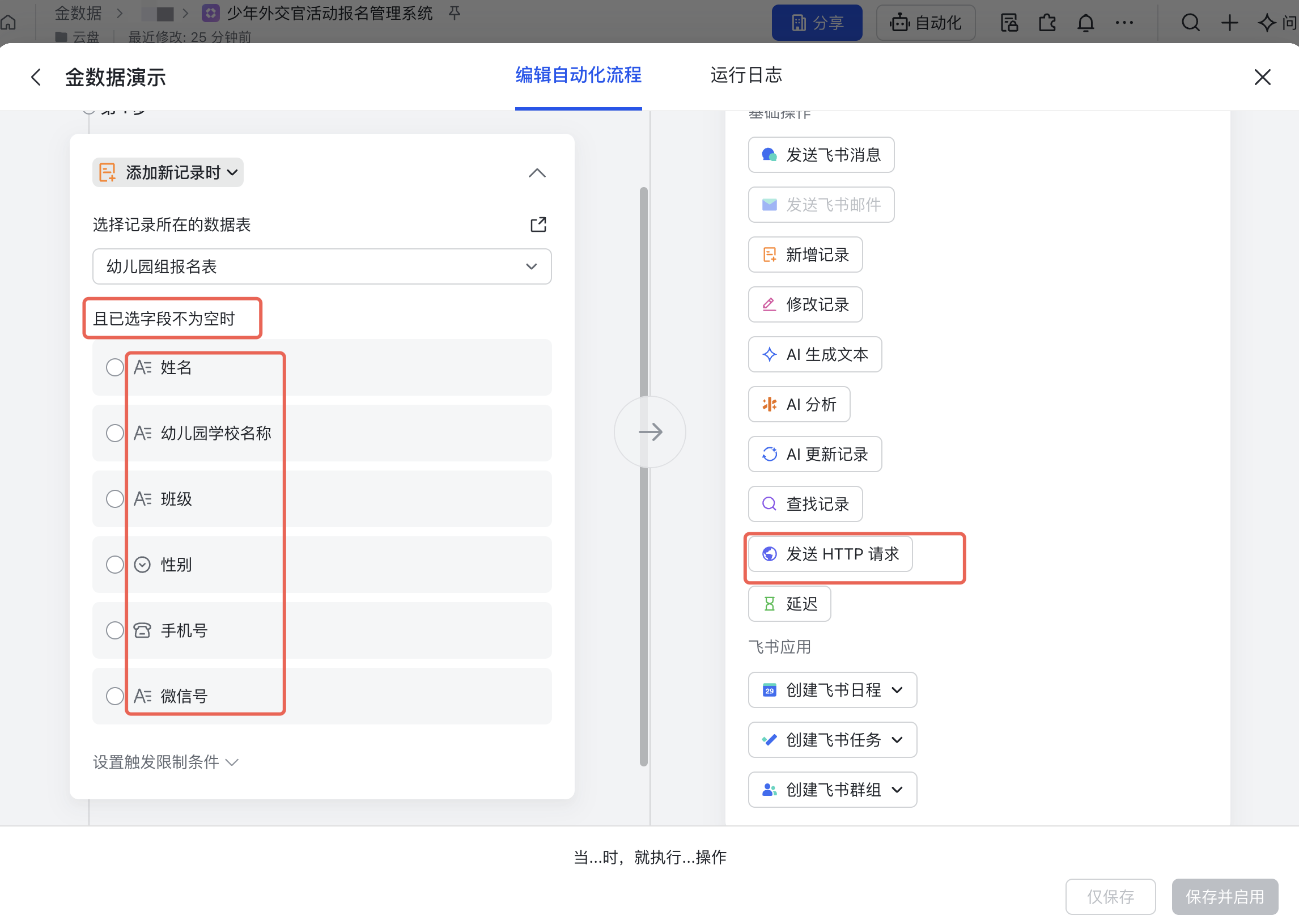Click the 金数据 breadcrumb item

(x=78, y=12)
